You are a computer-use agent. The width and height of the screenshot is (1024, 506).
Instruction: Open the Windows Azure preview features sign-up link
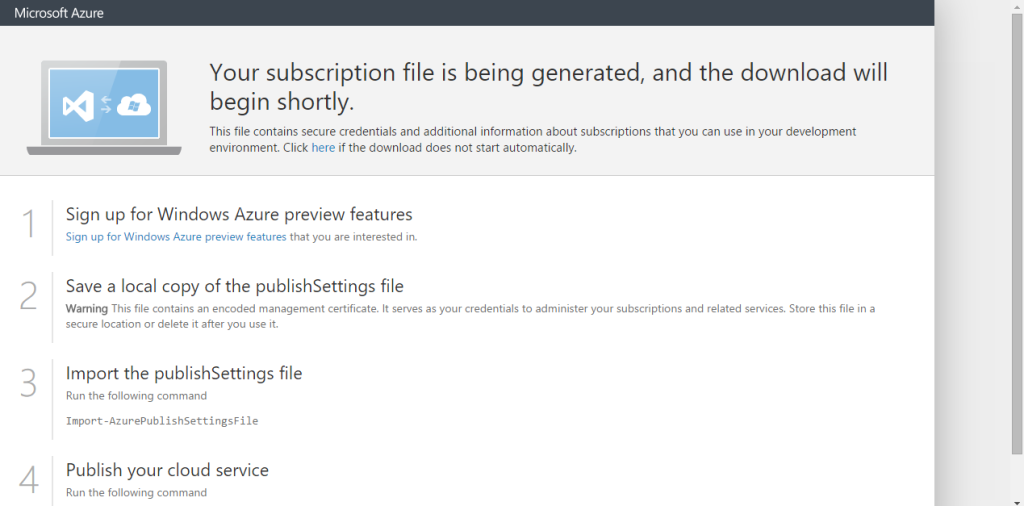[x=176, y=237]
